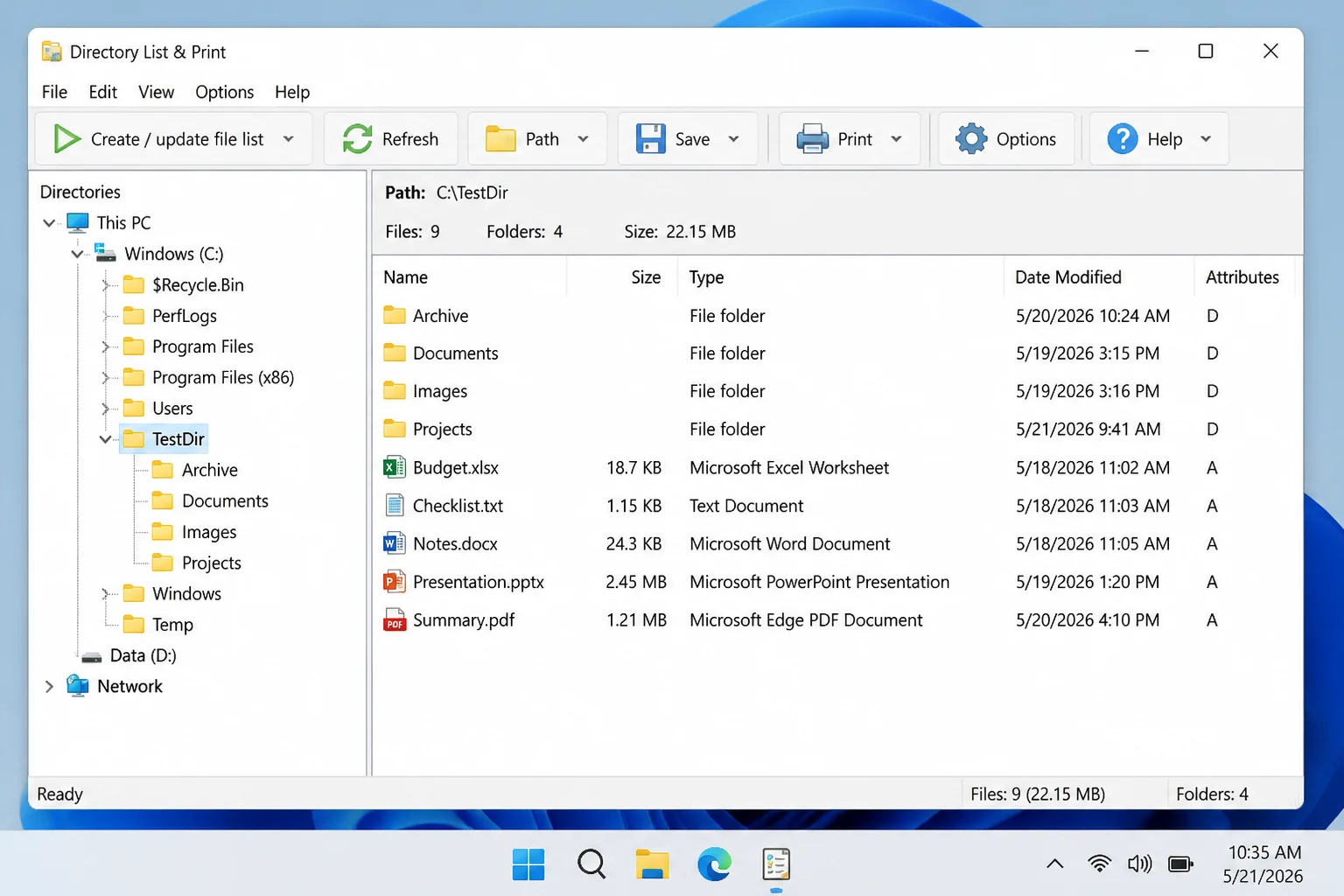Select Documents under TestDir in tree
Screen dimensions: 1344x896
click(x=225, y=501)
